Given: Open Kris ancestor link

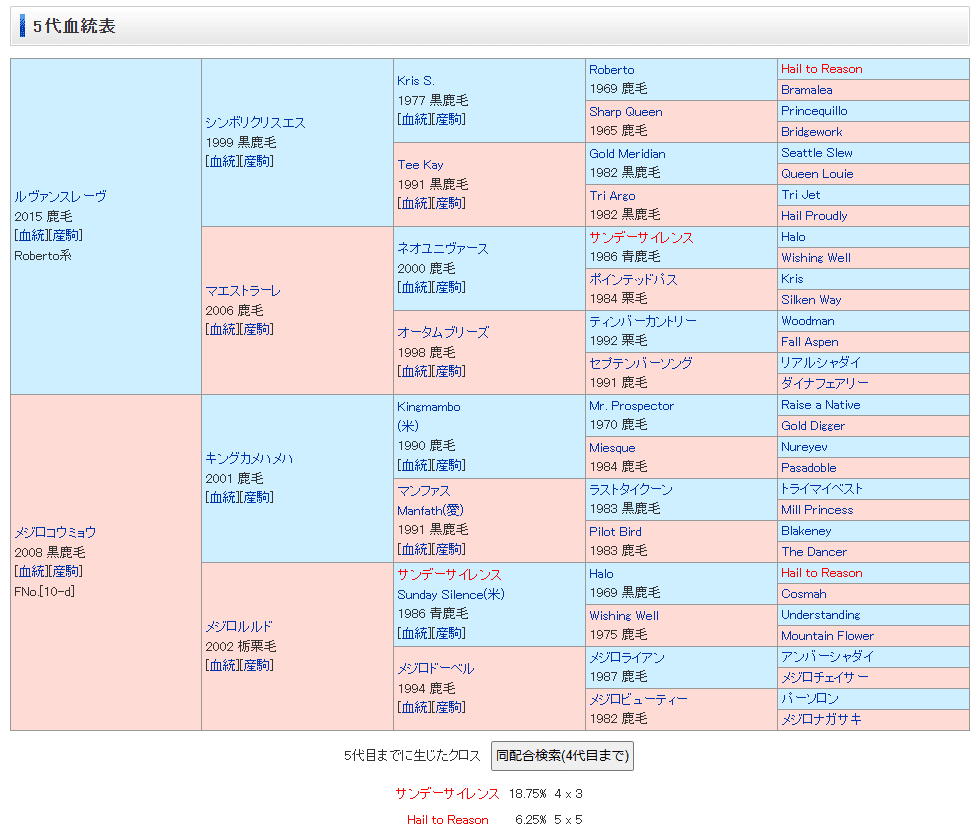Looking at the screenshot, I should 792,279.
